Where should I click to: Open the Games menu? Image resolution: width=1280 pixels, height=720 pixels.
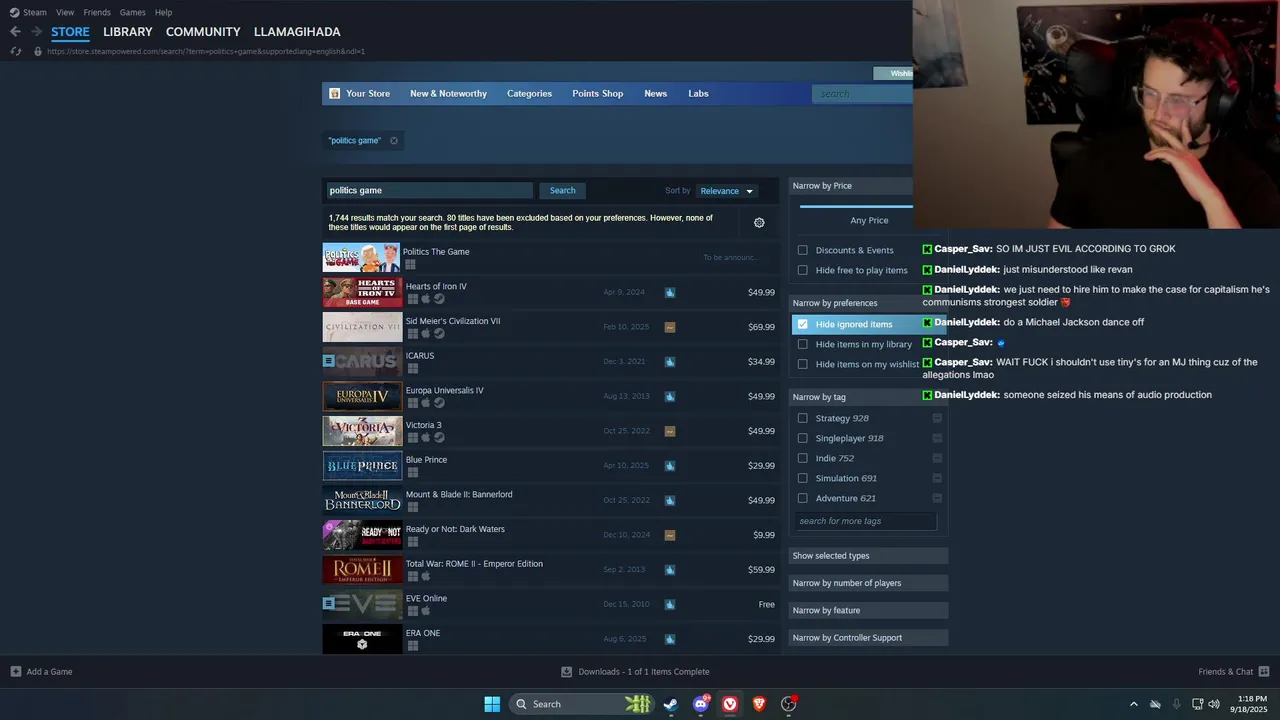click(133, 12)
